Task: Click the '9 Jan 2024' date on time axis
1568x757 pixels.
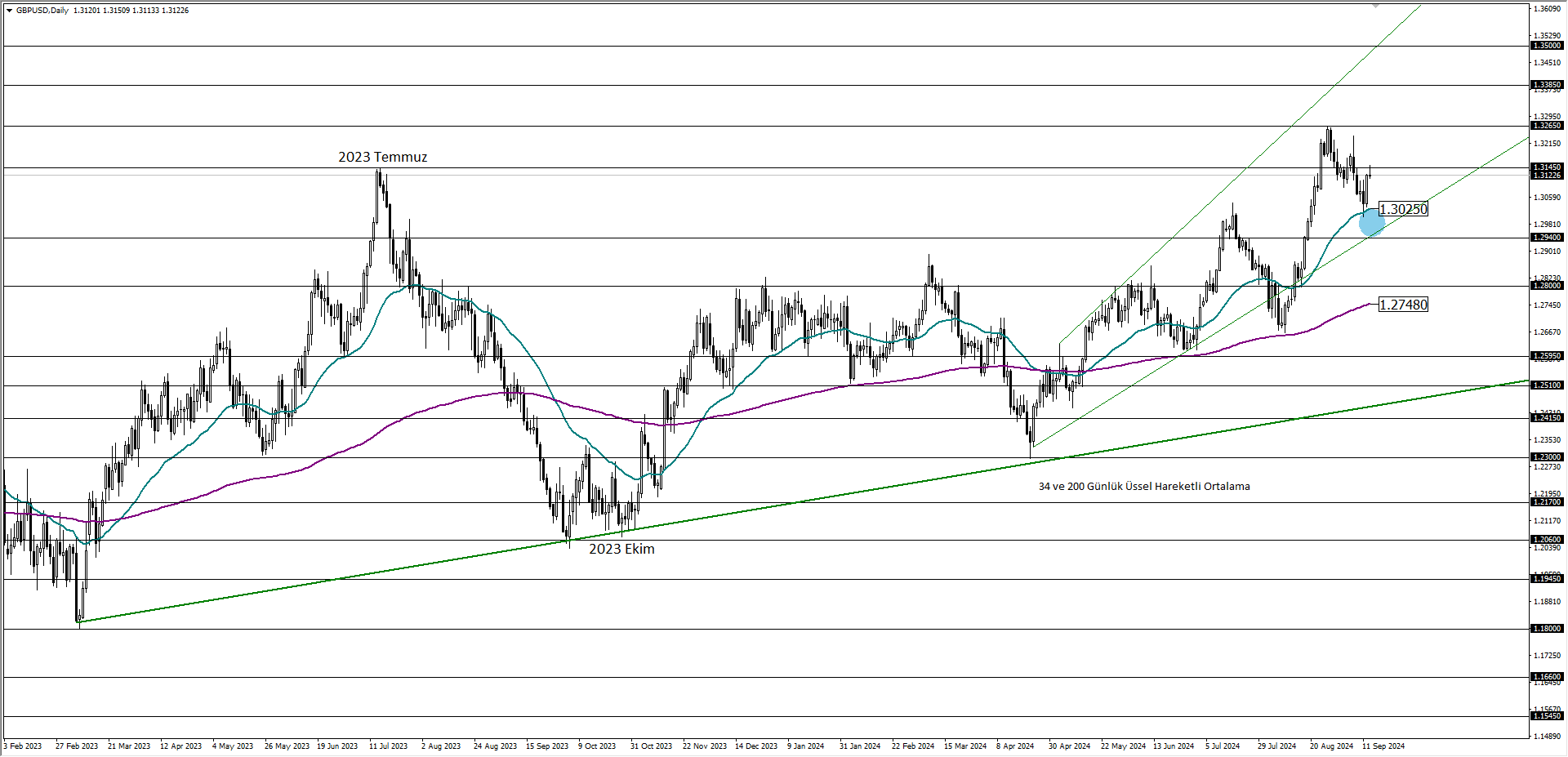Action: coord(805,746)
